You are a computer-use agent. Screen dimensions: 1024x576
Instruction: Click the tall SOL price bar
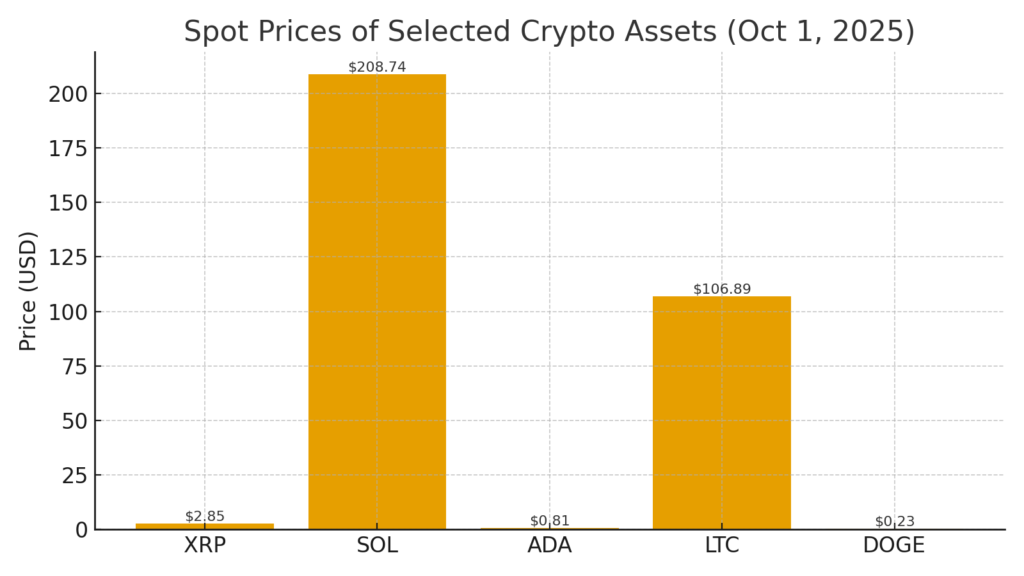click(x=377, y=300)
